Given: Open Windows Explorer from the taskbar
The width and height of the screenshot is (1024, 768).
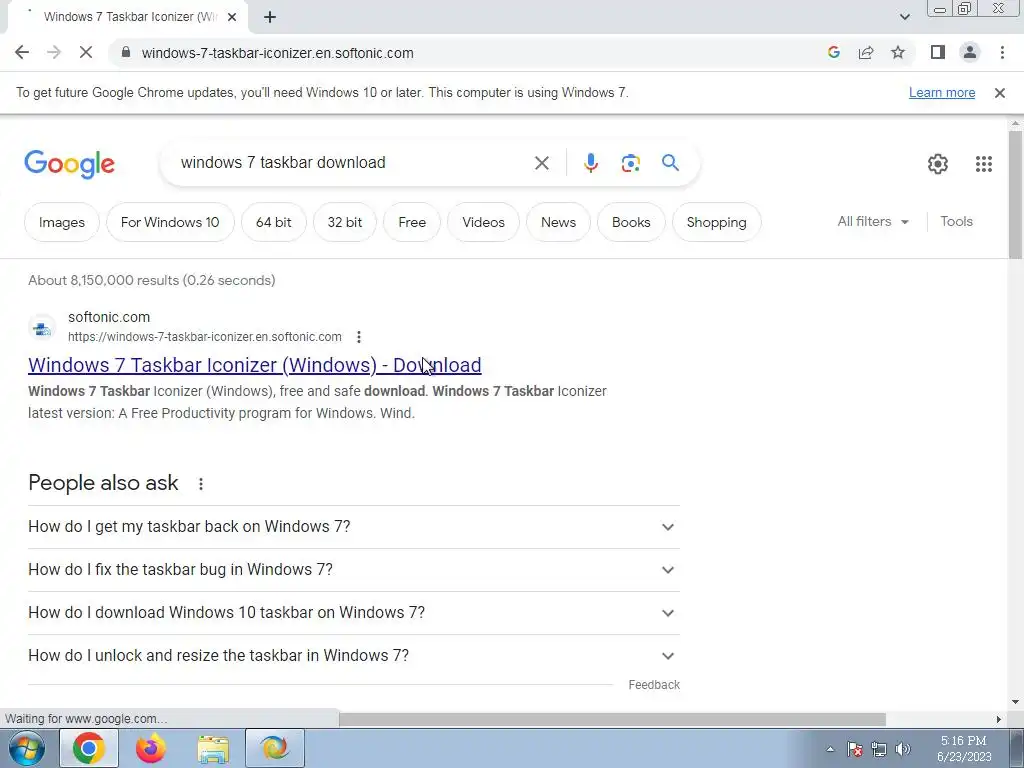Looking at the screenshot, I should pyautogui.click(x=213, y=748).
